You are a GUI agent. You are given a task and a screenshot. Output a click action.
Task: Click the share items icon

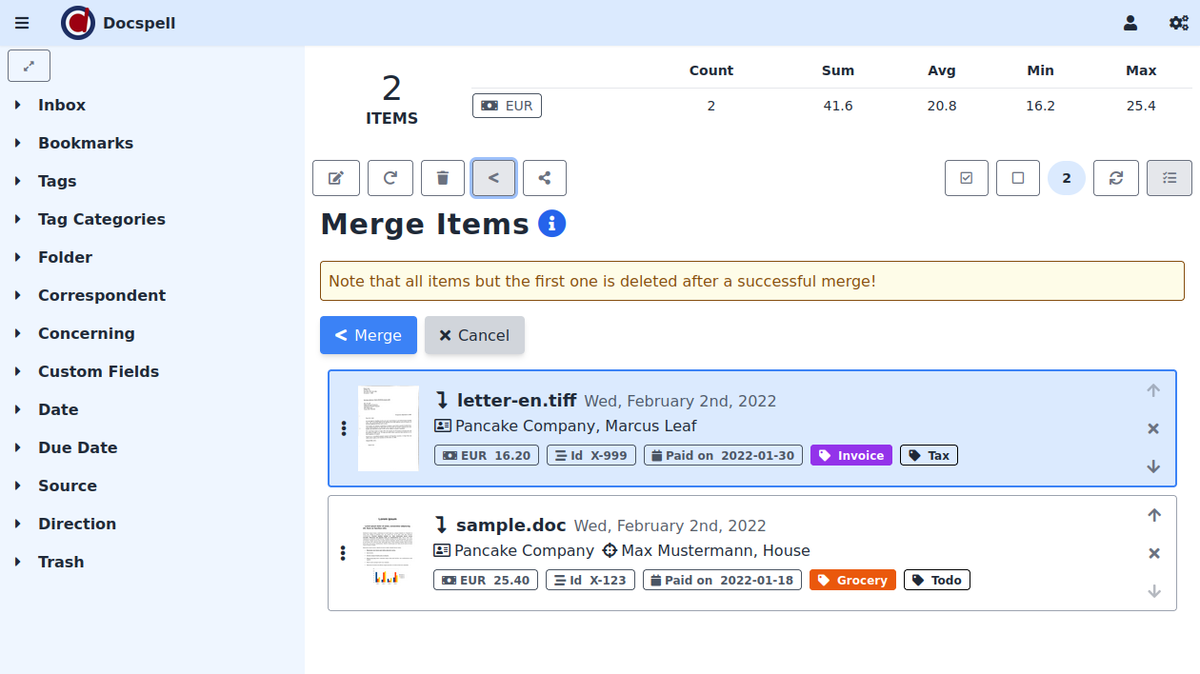pos(544,178)
